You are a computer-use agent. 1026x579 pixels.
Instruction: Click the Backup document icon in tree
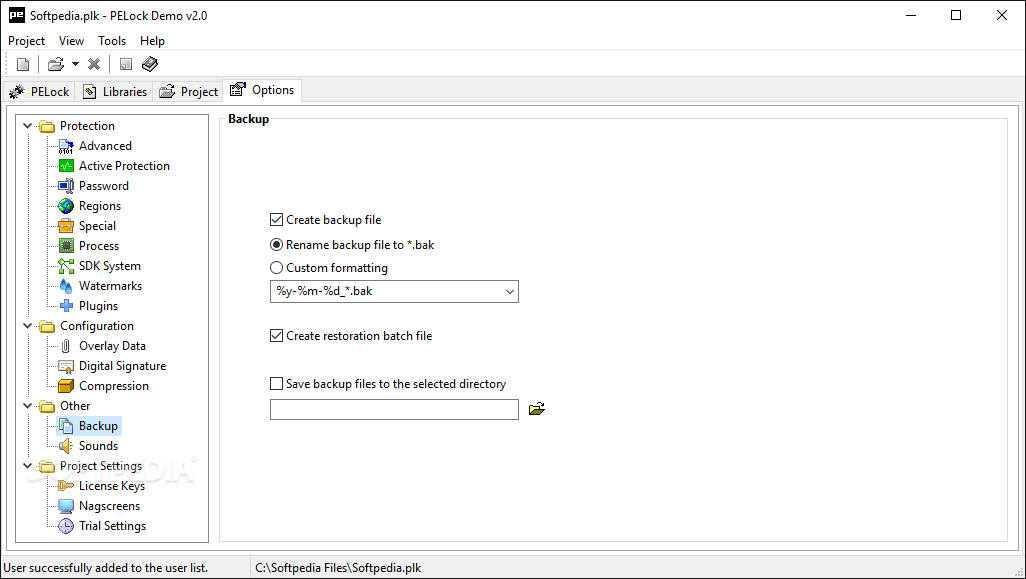coord(66,426)
